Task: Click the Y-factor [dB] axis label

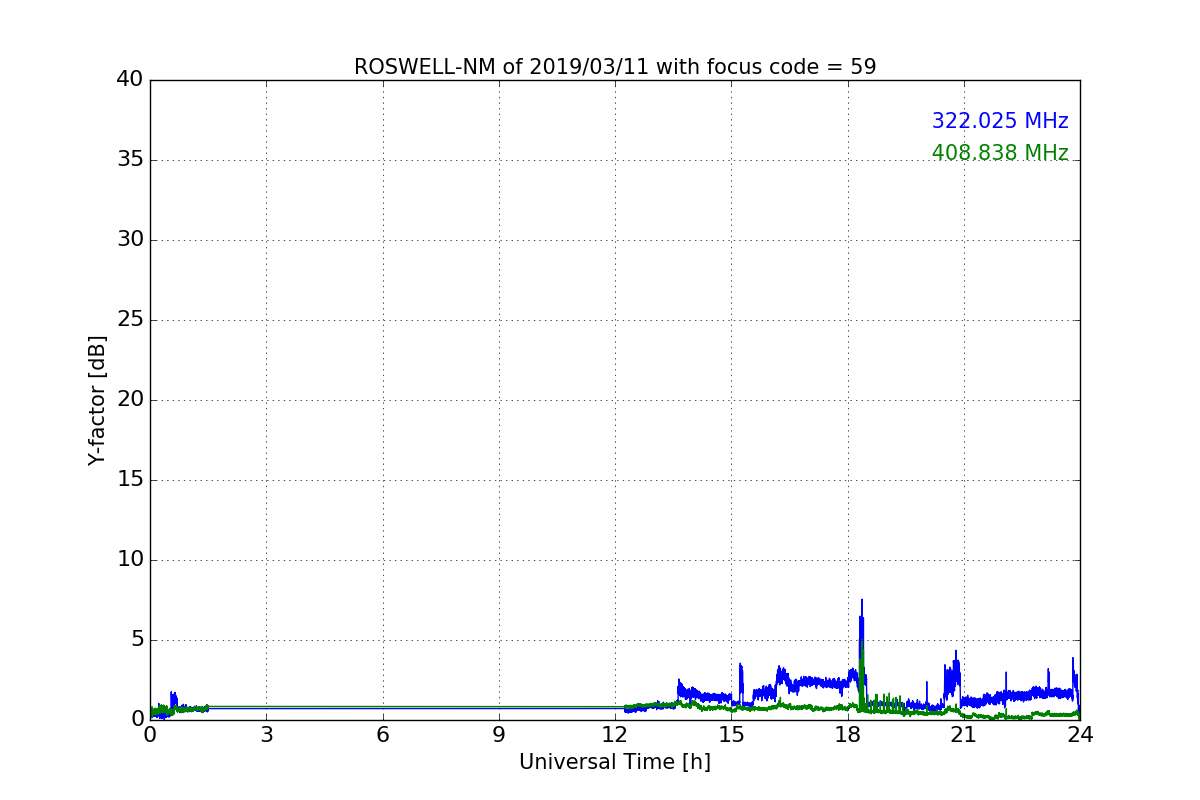Action: [97, 400]
